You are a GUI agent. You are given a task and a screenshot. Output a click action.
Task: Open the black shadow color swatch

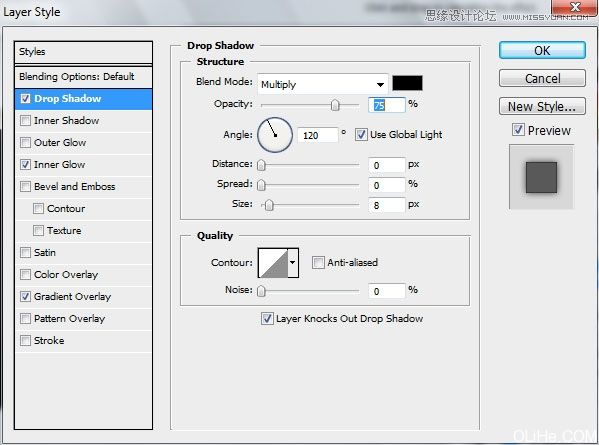pyautogui.click(x=407, y=83)
